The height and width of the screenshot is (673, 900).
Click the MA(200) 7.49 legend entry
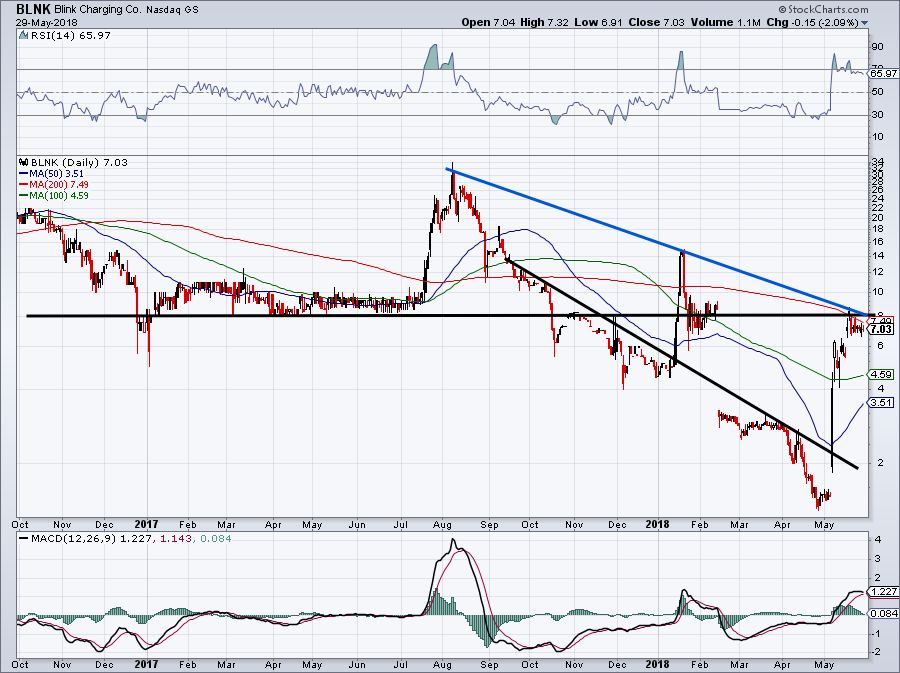click(x=54, y=184)
